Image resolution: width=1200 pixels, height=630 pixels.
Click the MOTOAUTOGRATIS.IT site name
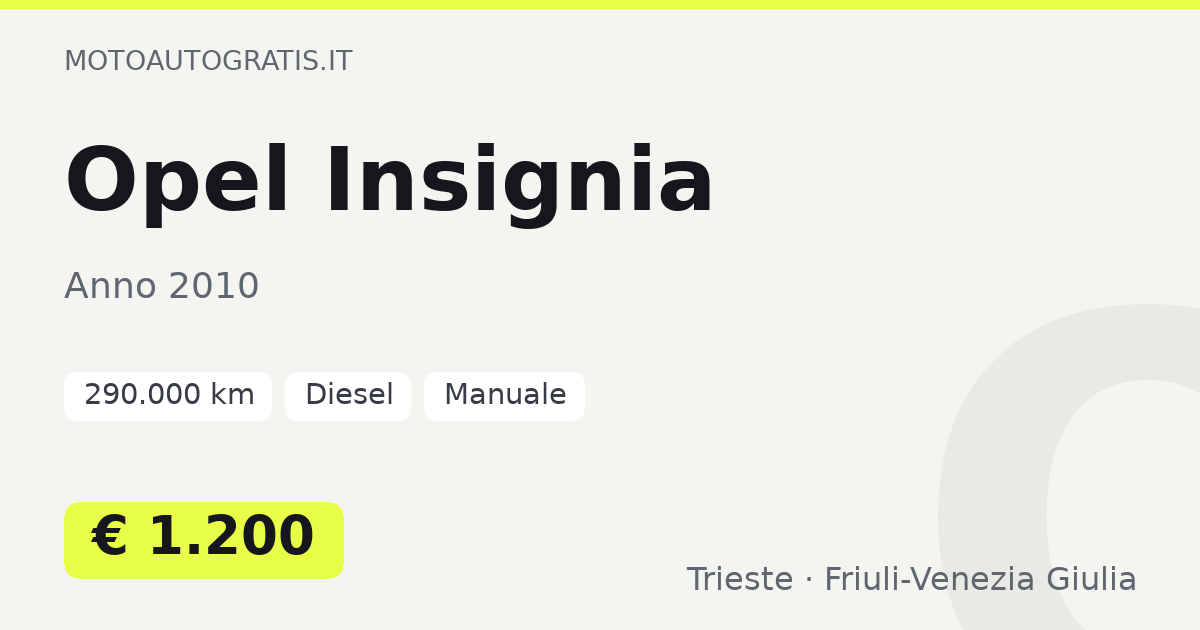(208, 61)
